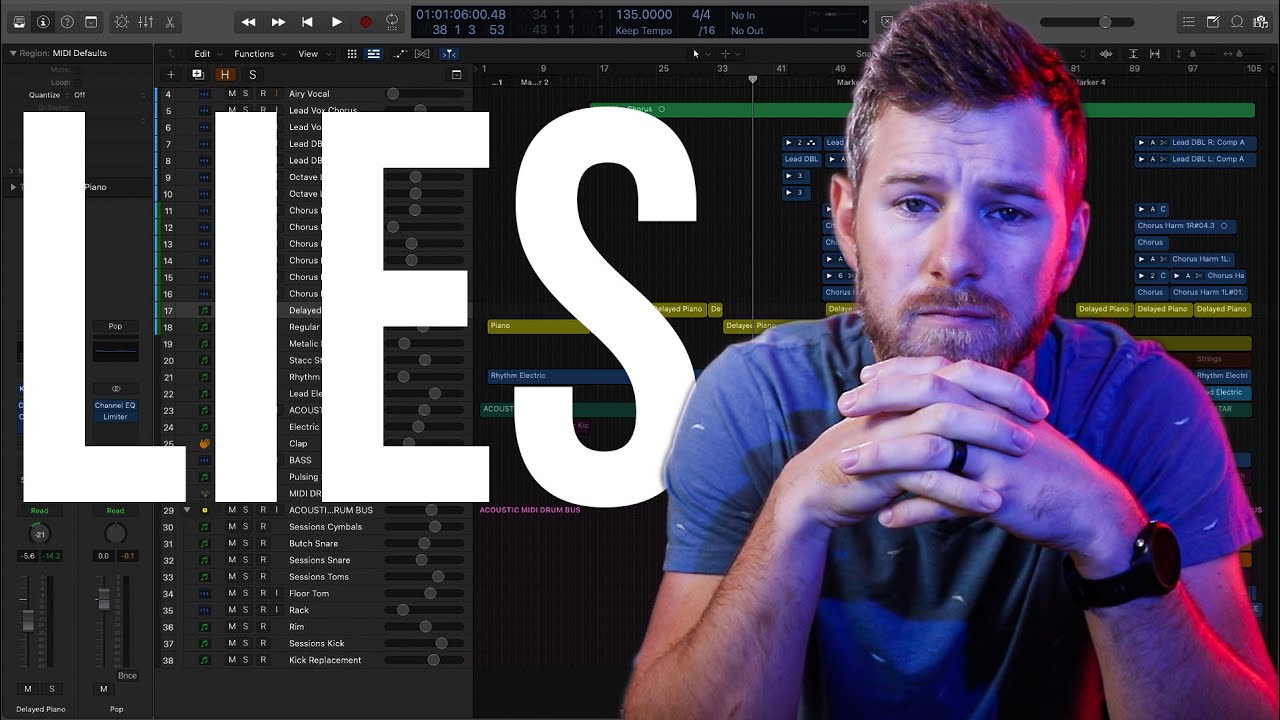Image resolution: width=1280 pixels, height=720 pixels.
Task: Open the View menu
Action: pos(308,54)
